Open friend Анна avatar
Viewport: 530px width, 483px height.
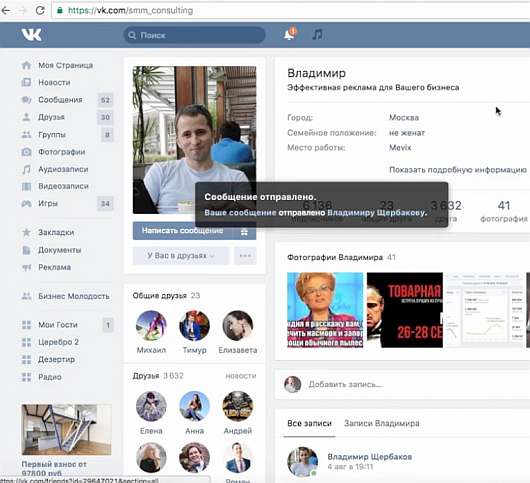[194, 407]
